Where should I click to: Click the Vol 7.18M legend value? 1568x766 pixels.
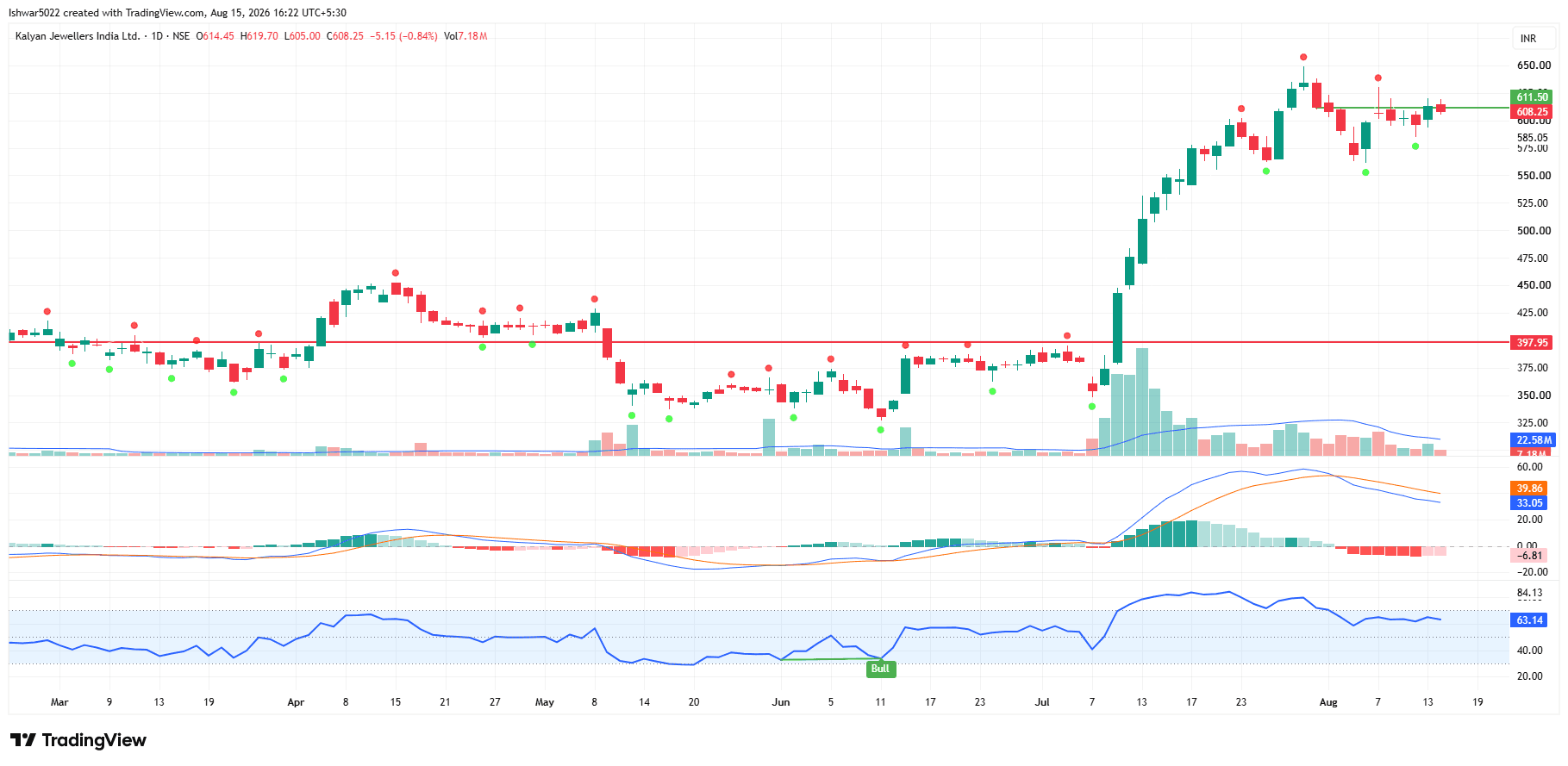[465, 36]
